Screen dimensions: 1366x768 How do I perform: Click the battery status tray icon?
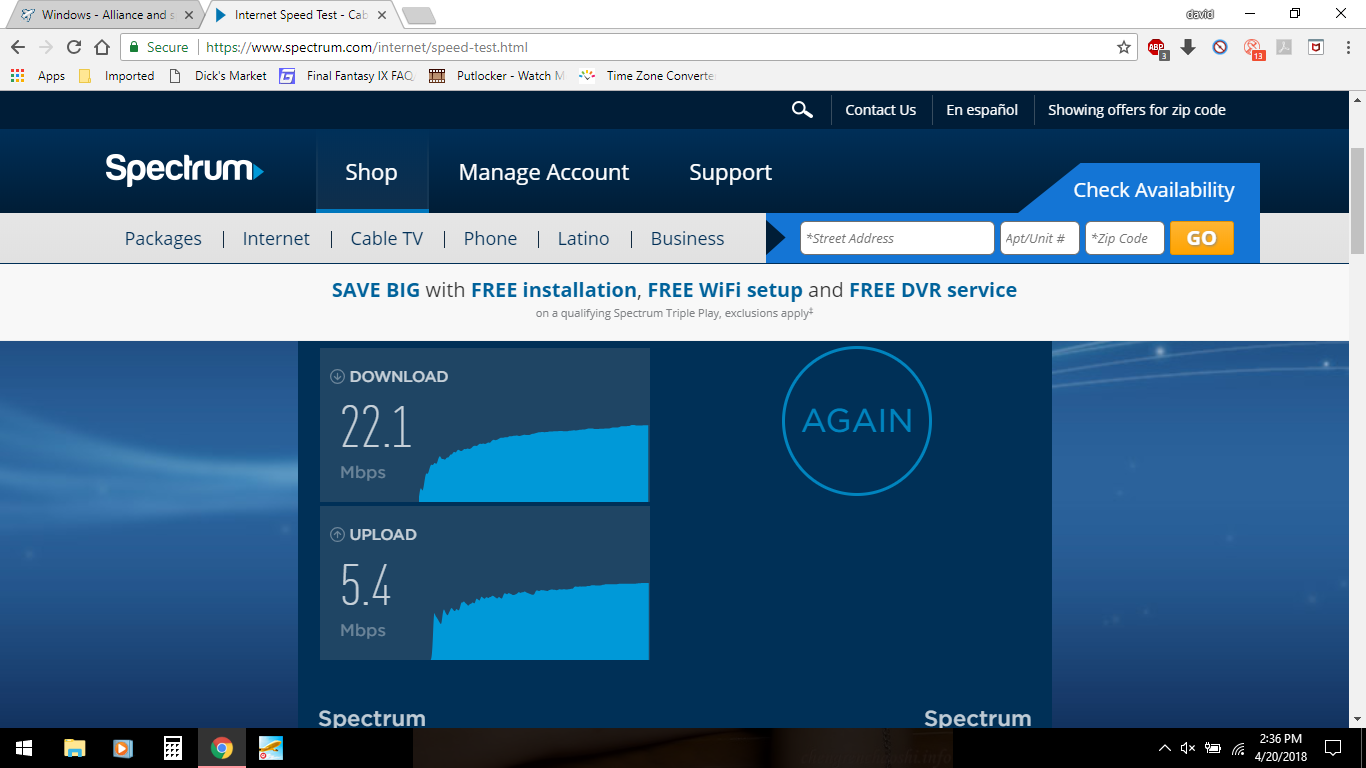pyautogui.click(x=1213, y=748)
